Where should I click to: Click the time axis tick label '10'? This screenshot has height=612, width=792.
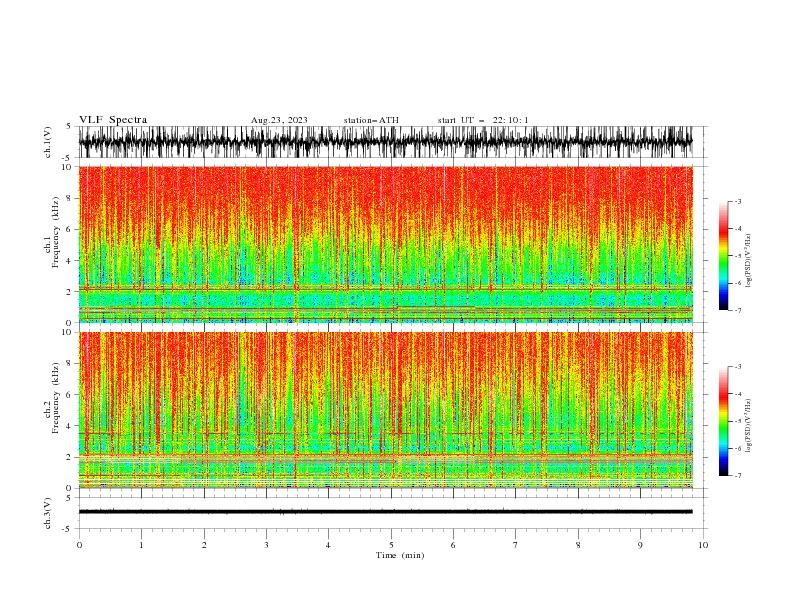click(703, 545)
